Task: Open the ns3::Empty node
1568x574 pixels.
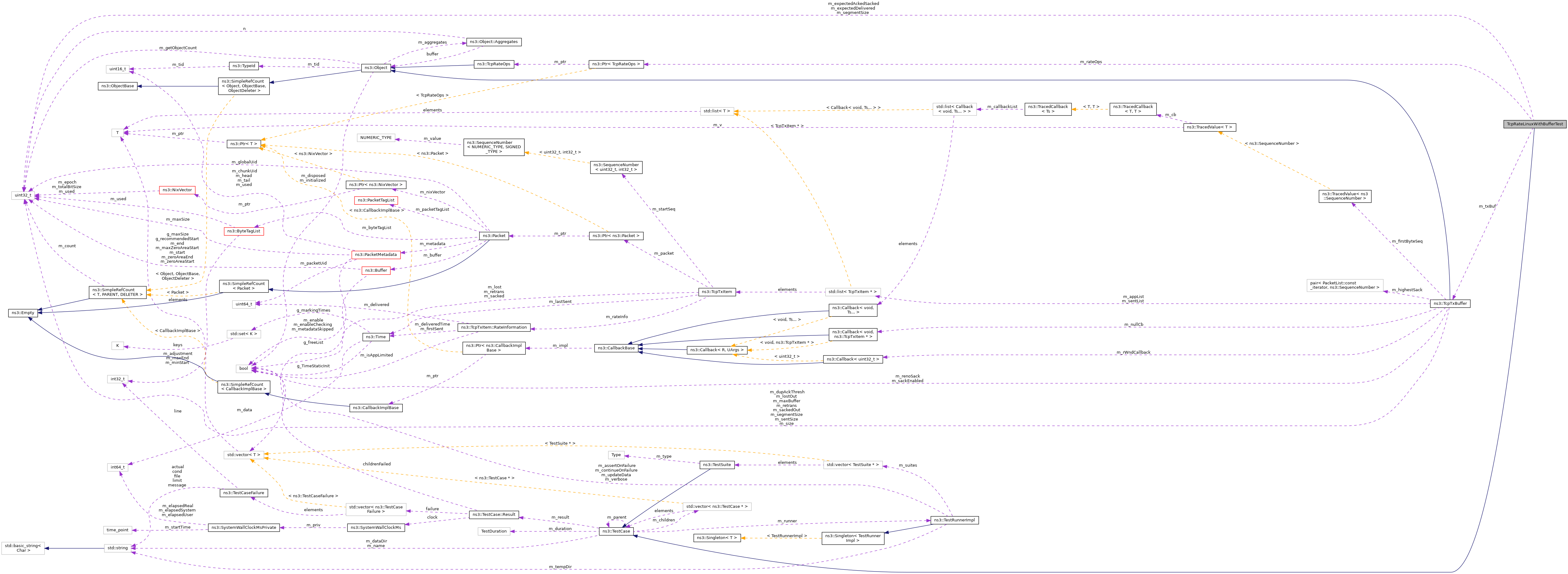Action: (x=23, y=313)
